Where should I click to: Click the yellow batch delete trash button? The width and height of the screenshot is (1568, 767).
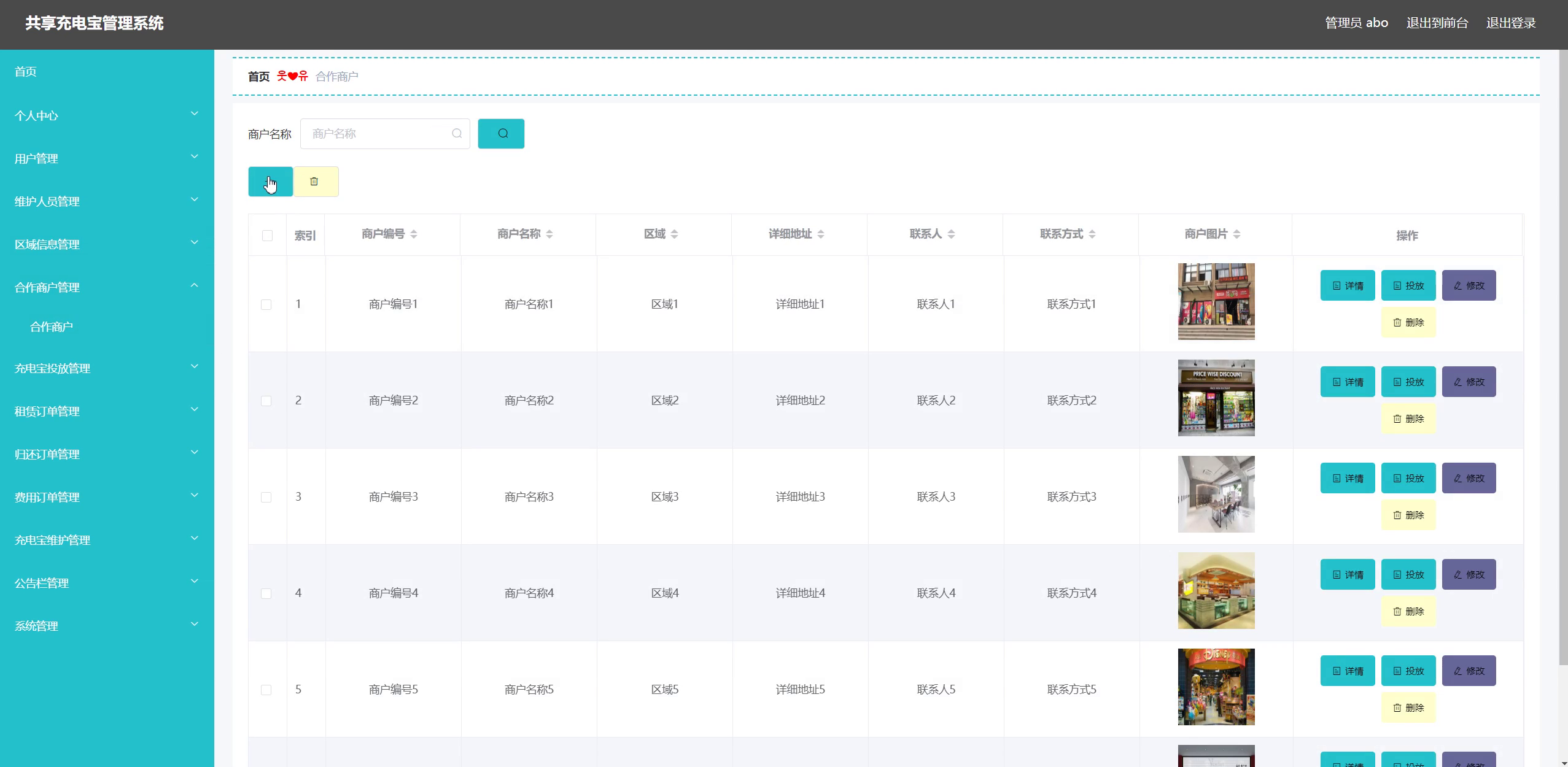click(x=316, y=182)
